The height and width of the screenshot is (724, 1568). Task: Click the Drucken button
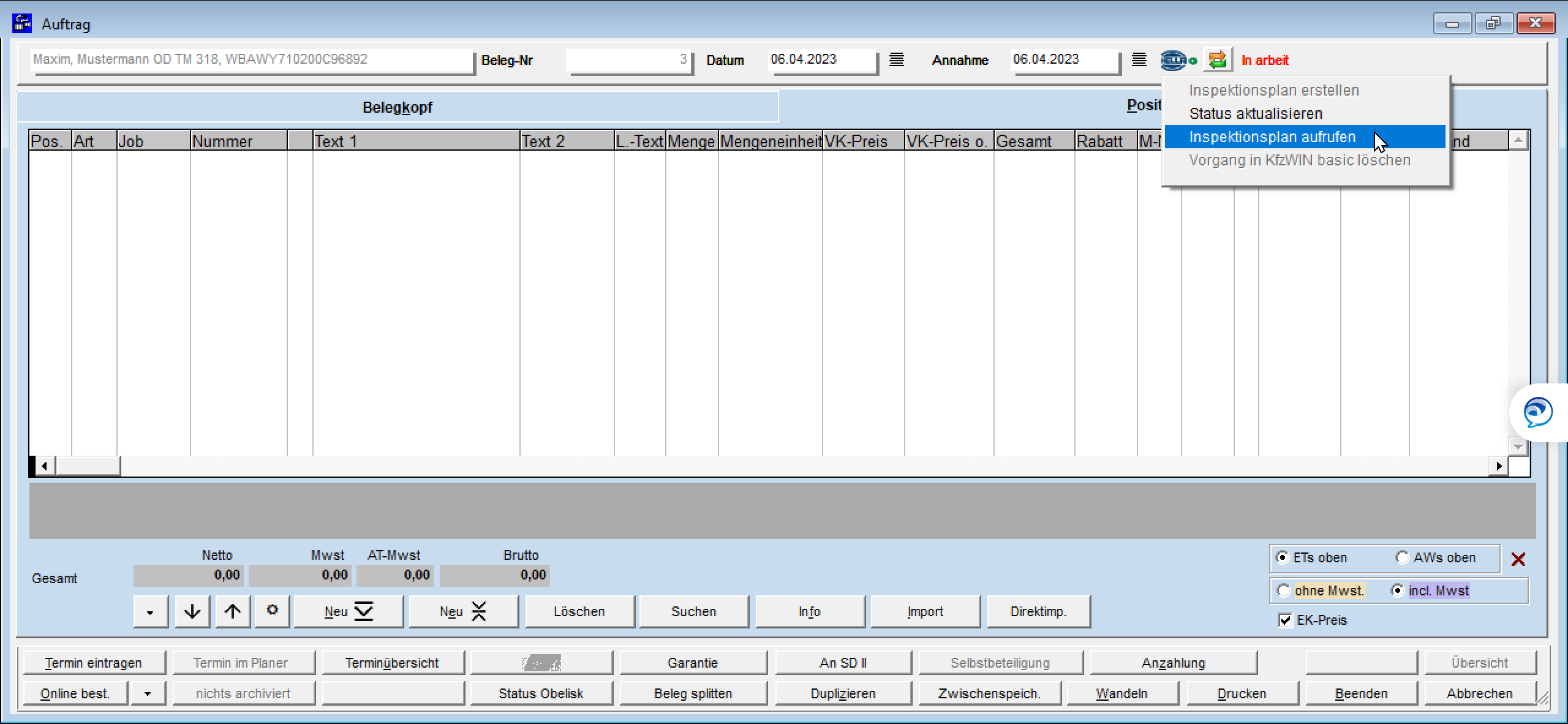pyautogui.click(x=1242, y=693)
